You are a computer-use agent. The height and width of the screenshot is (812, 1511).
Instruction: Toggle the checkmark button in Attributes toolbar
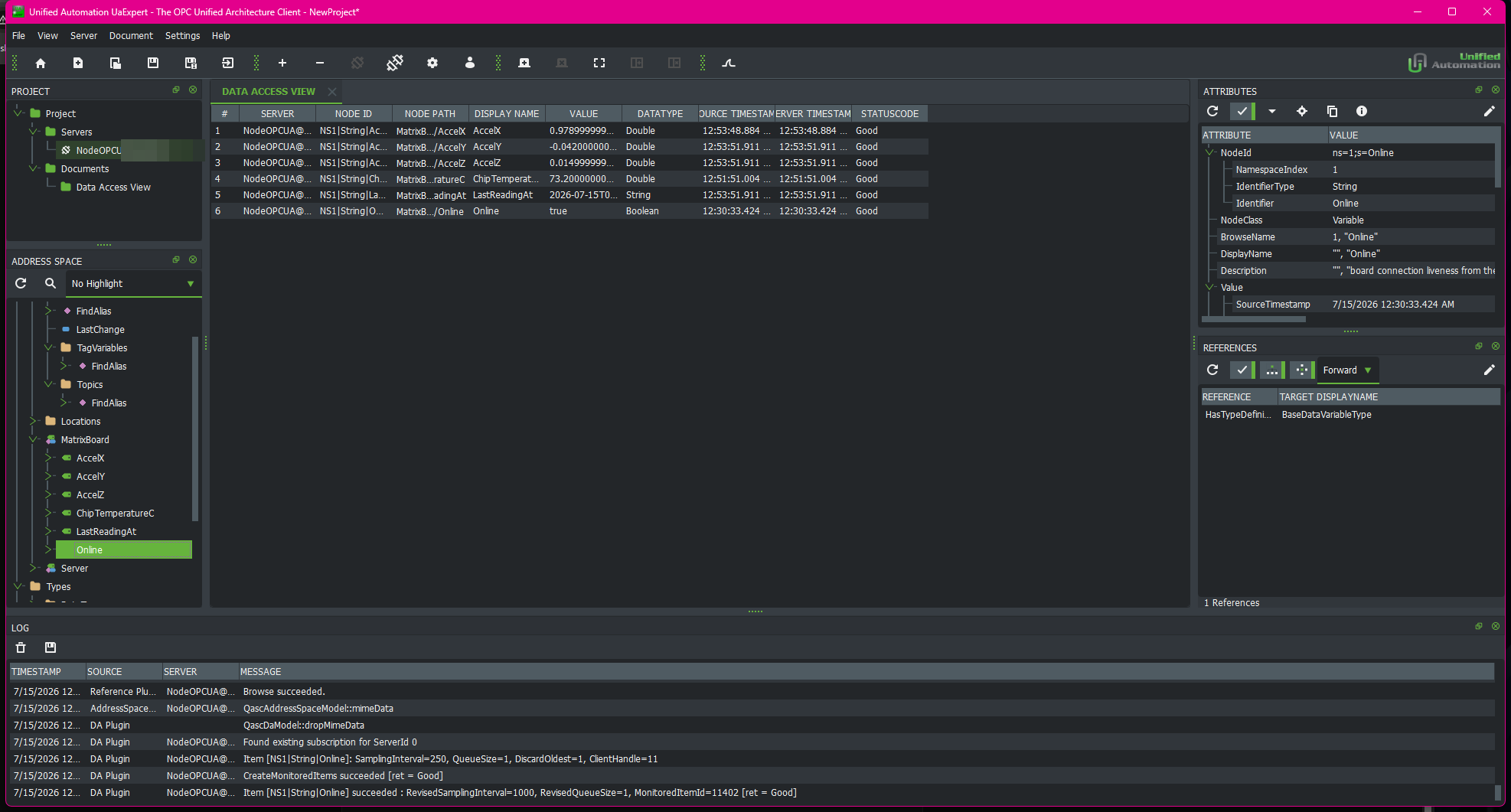tap(1242, 112)
